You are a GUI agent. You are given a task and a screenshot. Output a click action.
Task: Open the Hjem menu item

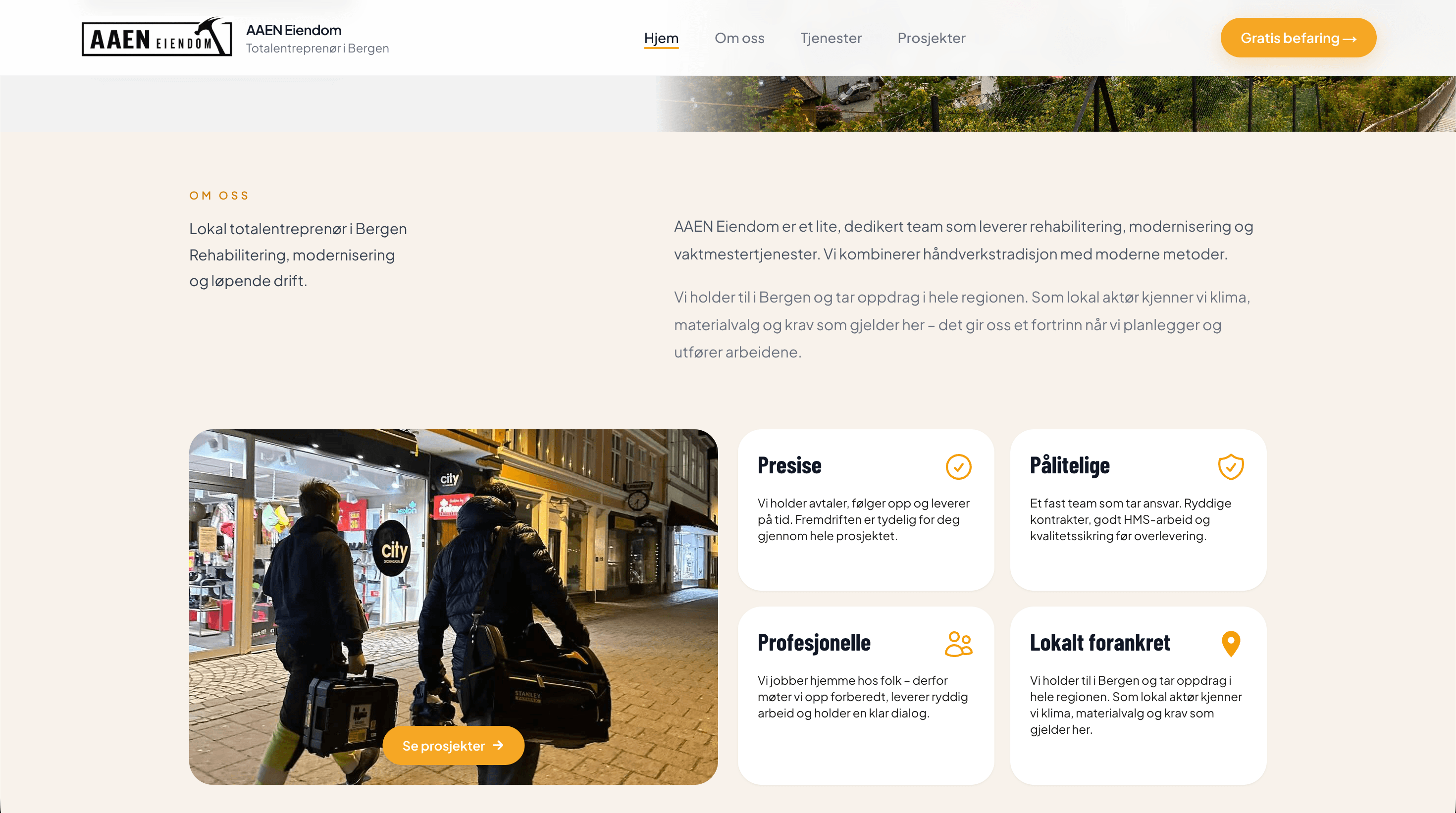(661, 38)
